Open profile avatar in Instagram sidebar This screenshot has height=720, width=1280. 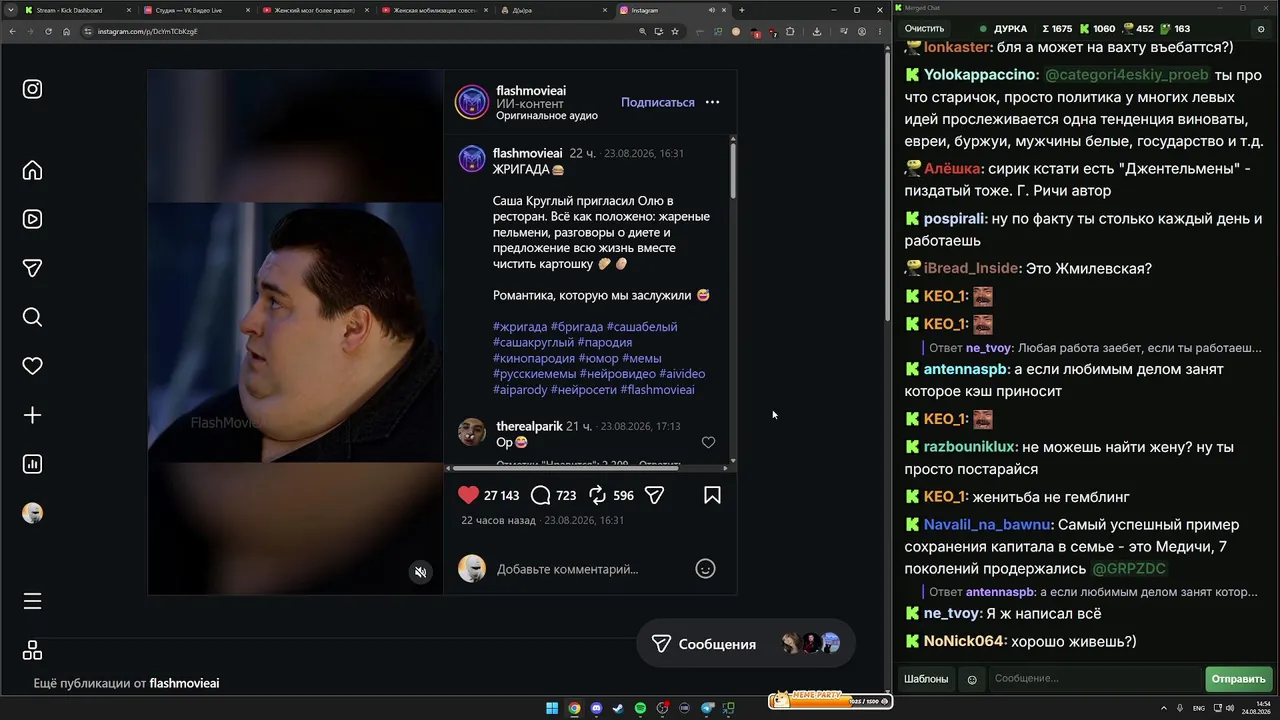(x=32, y=513)
